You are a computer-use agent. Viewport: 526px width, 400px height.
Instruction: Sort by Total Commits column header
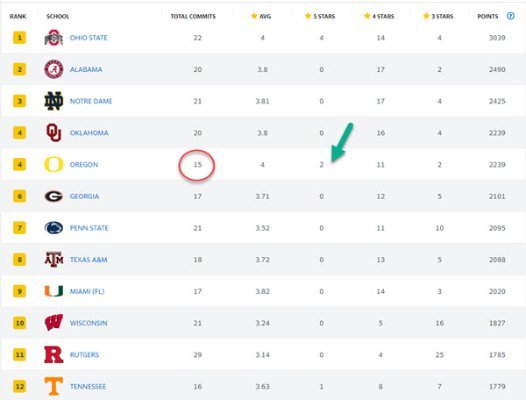pyautogui.click(x=193, y=16)
